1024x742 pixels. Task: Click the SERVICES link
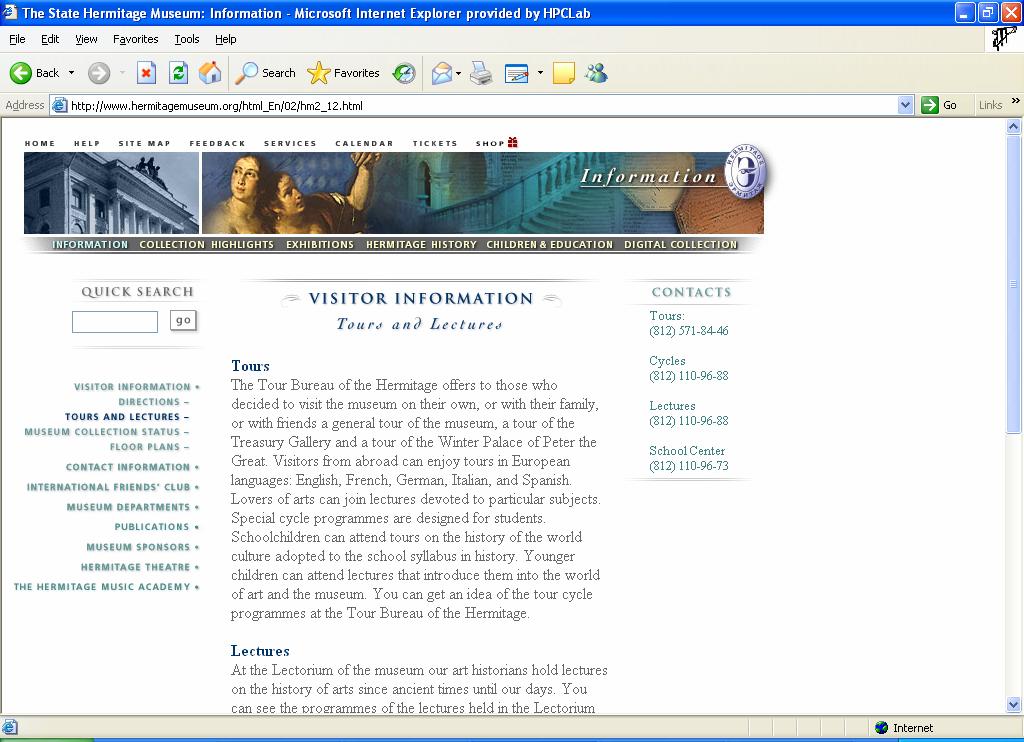coord(290,143)
